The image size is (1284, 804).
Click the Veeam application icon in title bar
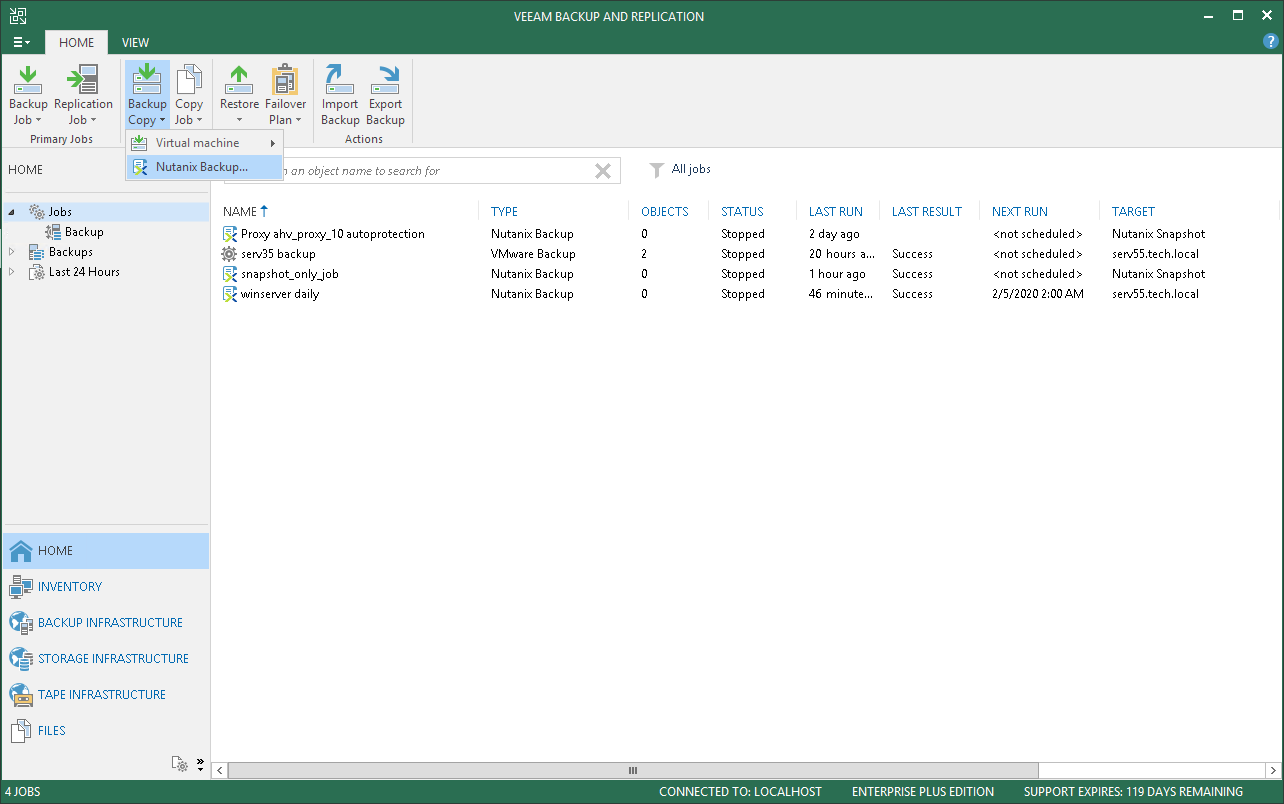[17, 16]
